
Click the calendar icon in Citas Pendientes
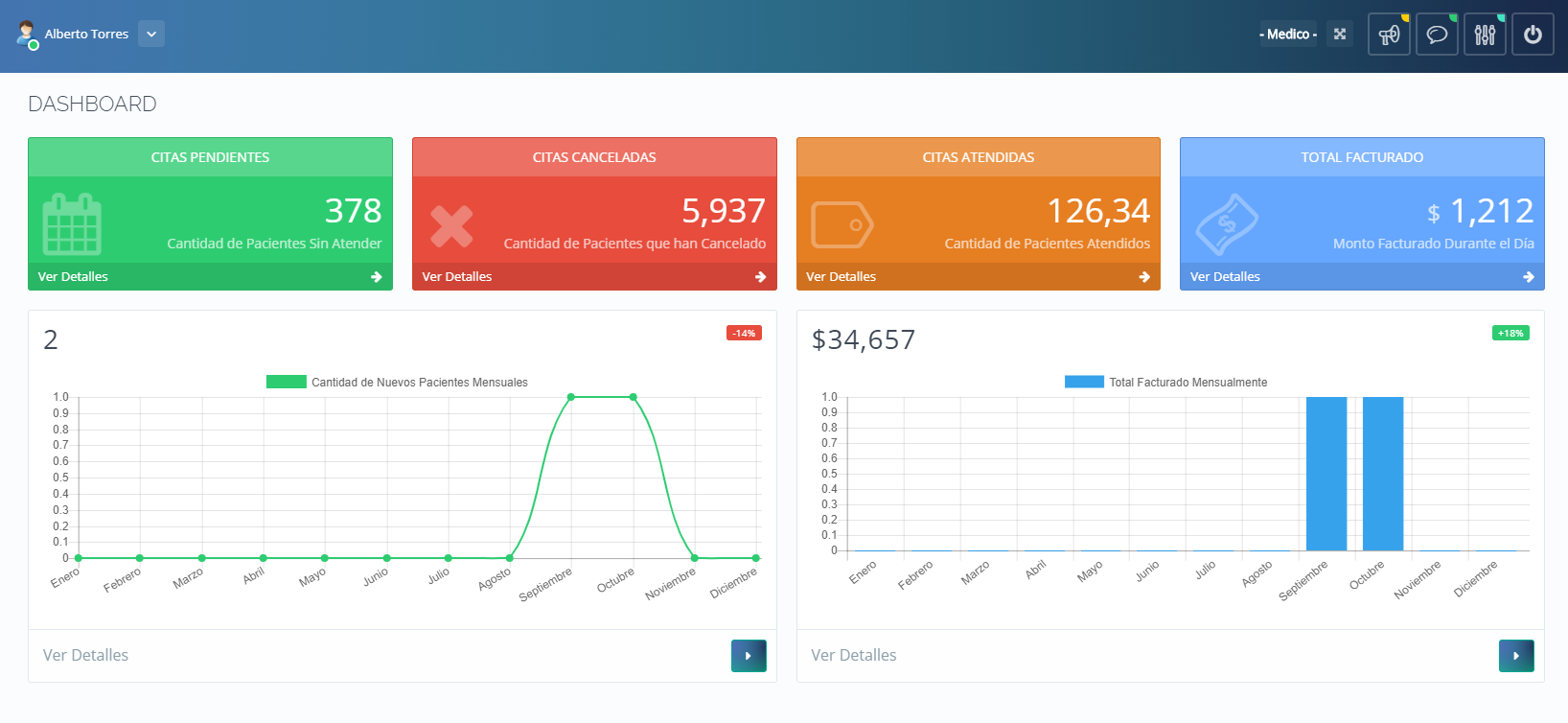[x=72, y=224]
